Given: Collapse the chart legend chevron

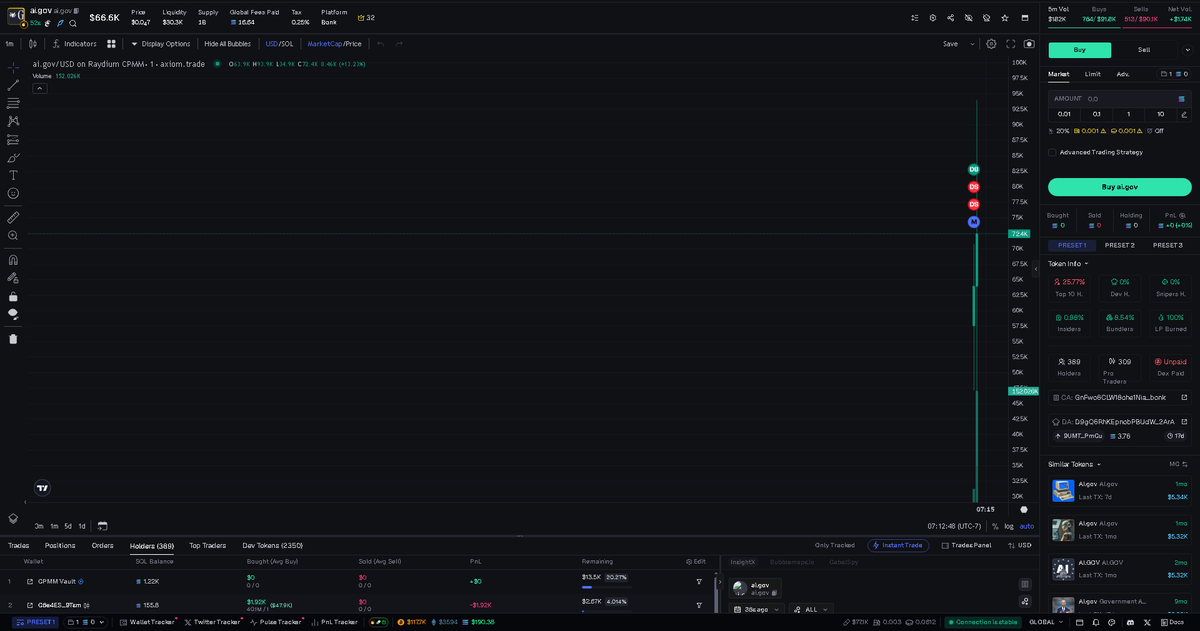Looking at the screenshot, I should coord(40,88).
